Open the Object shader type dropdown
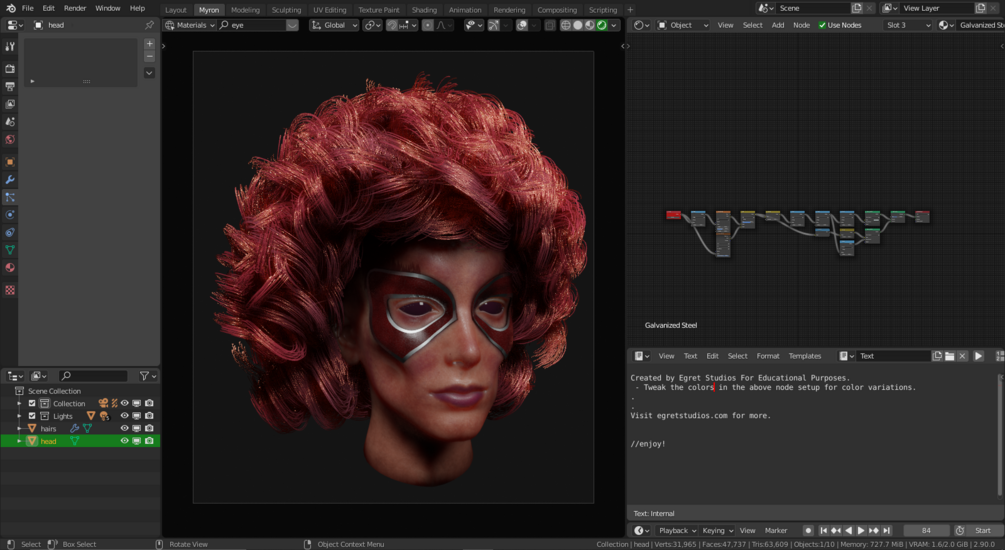The image size is (1005, 550). 683,25
